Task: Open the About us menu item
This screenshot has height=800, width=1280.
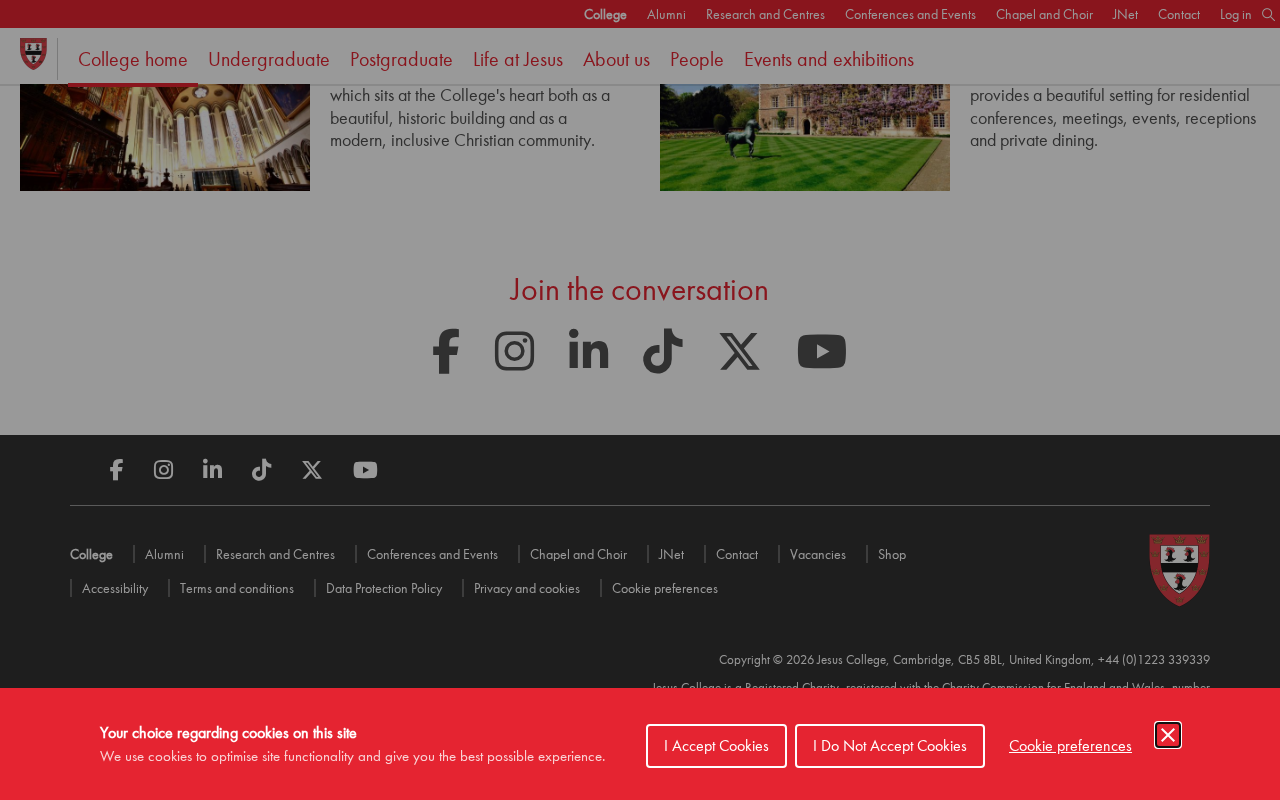Action: pos(616,59)
